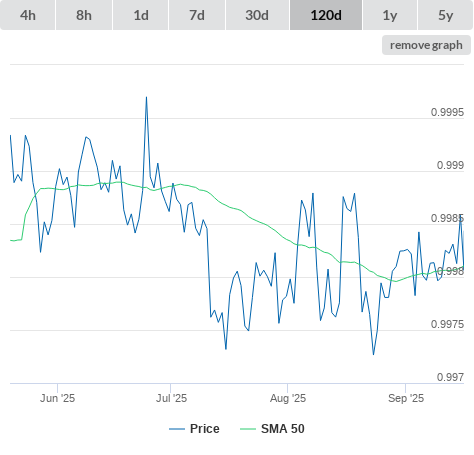Click the Sep '25 axis label
This screenshot has height=455, width=474.
[x=406, y=398]
